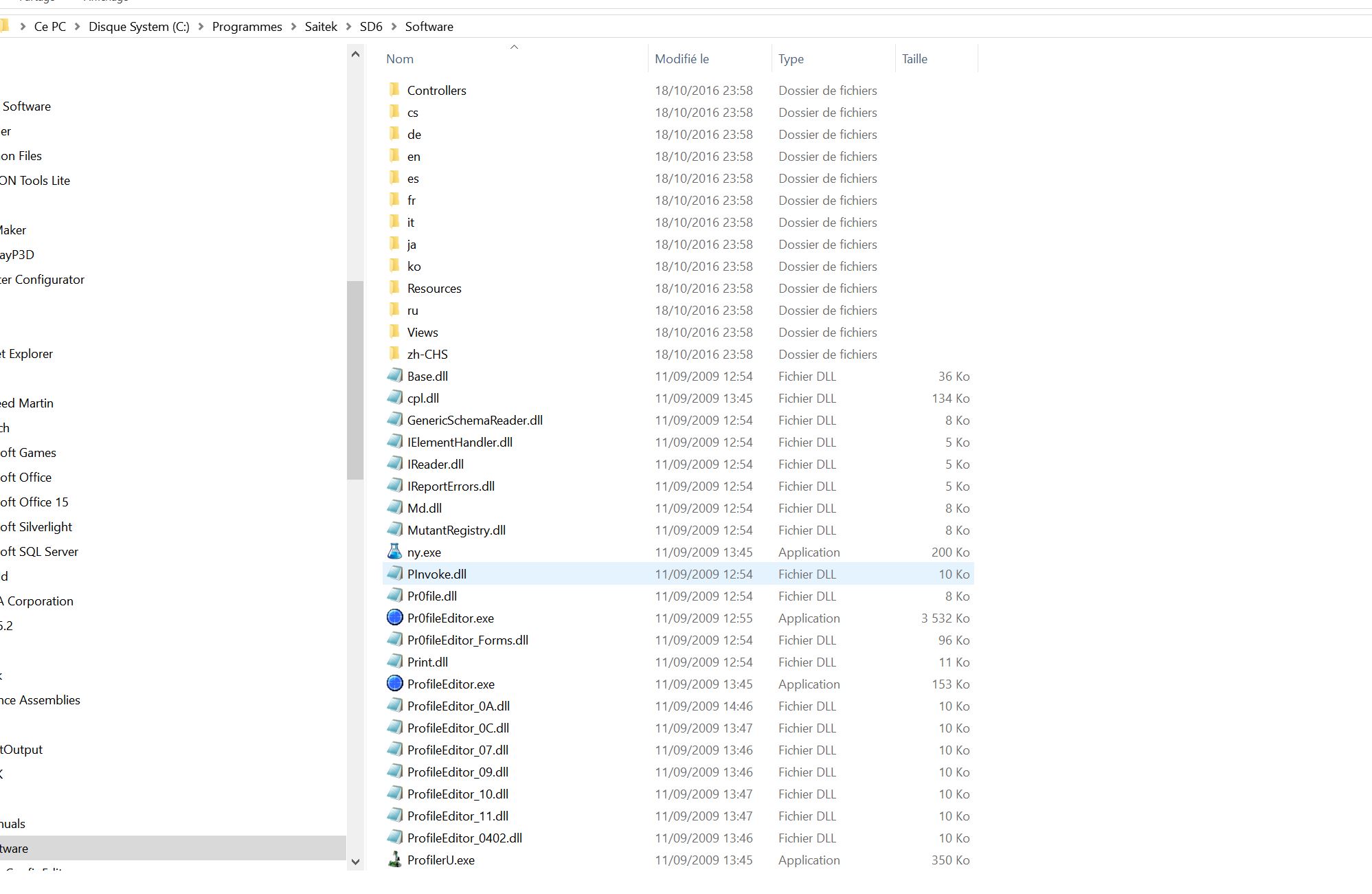
Task: Select the MutantRegistry.dll file icon
Action: coord(394,530)
